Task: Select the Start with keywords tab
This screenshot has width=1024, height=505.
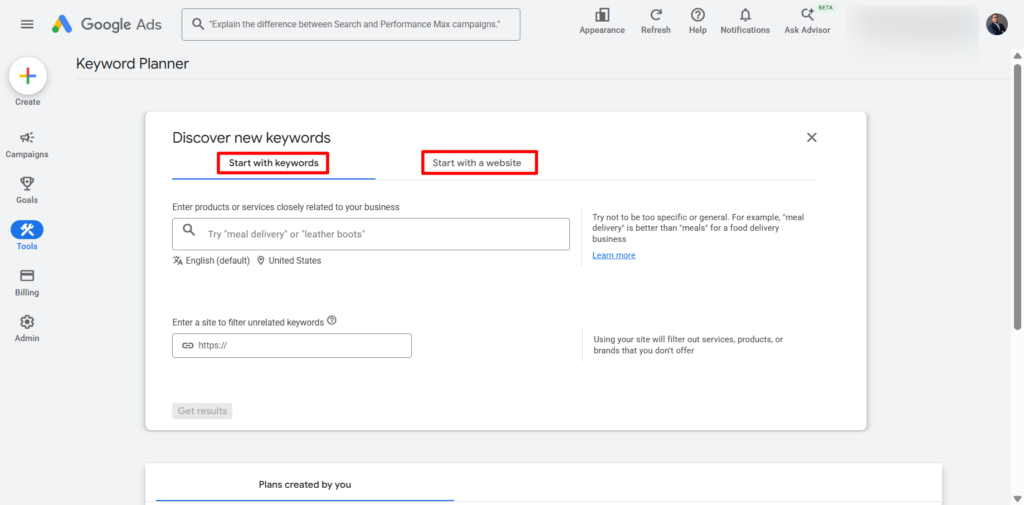Action: 273,163
